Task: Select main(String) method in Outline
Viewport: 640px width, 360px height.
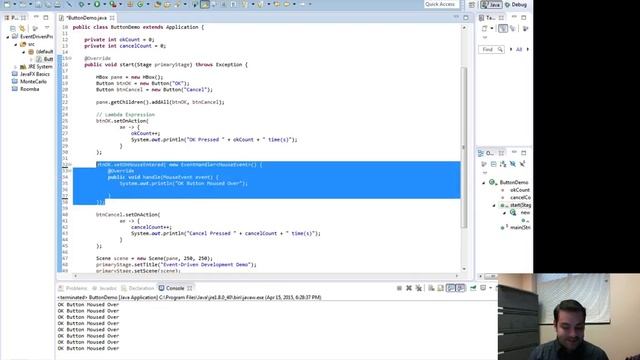Action: tap(516, 228)
